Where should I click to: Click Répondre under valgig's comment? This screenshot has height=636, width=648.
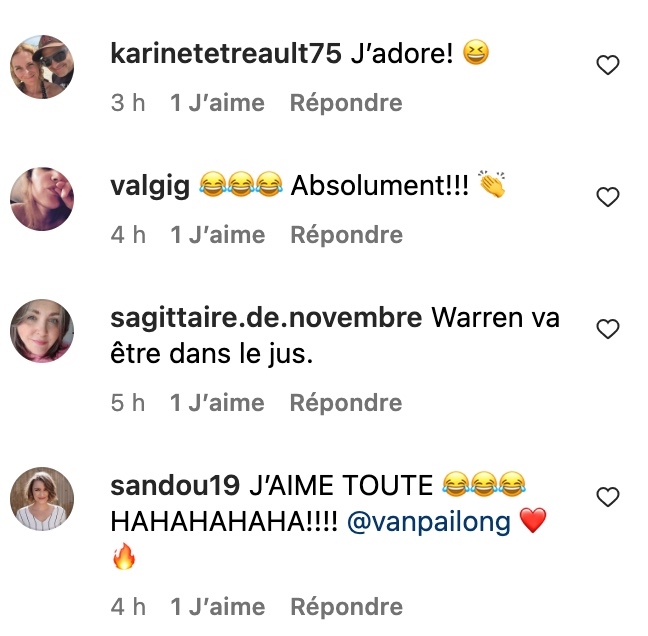click(346, 235)
